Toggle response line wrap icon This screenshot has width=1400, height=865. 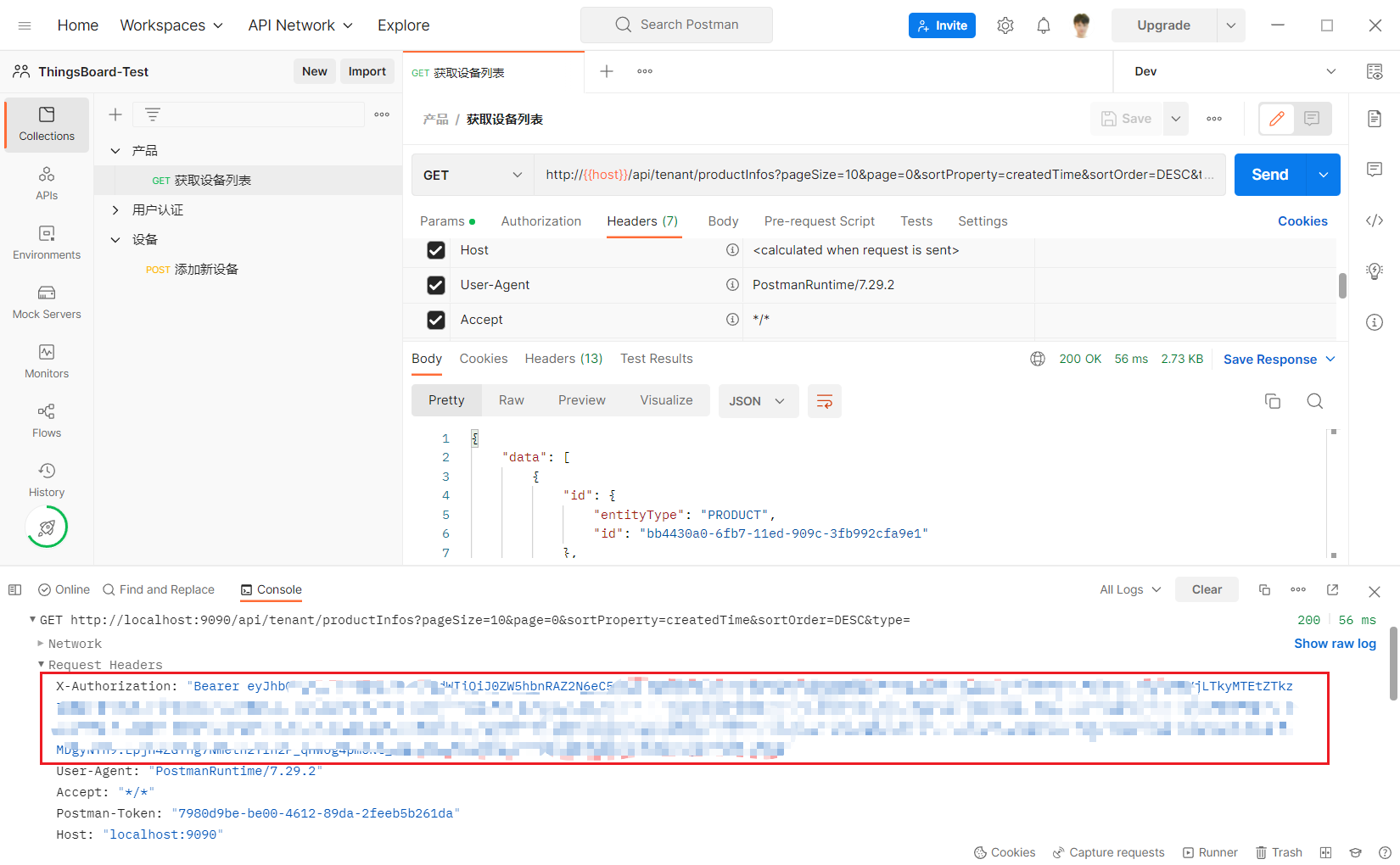click(x=824, y=401)
